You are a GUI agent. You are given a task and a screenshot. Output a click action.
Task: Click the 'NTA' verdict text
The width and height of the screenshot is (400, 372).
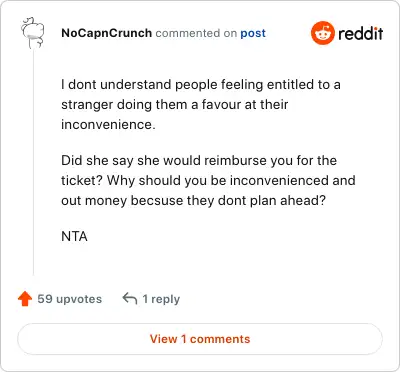(74, 237)
